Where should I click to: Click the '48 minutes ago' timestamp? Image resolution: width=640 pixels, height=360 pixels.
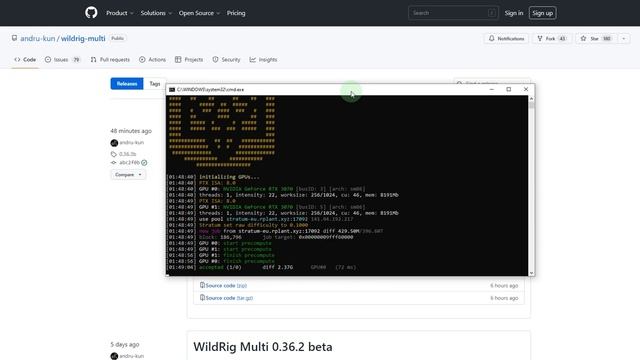pos(131,131)
